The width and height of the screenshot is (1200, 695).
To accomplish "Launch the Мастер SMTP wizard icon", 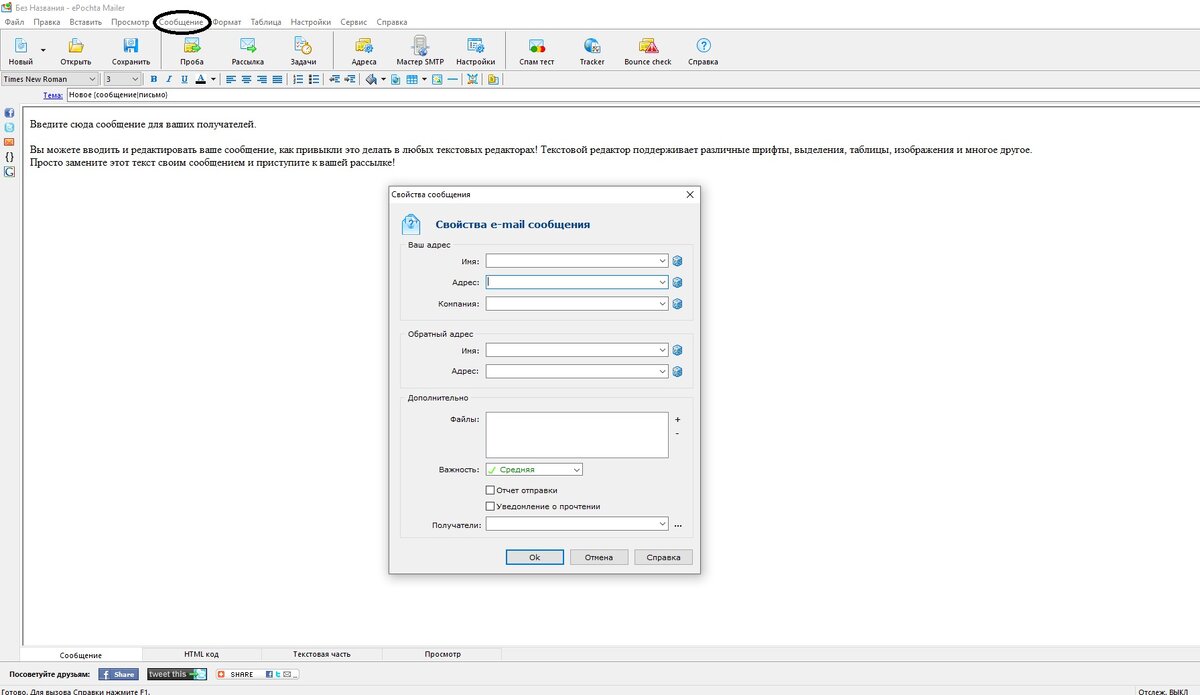I will (x=420, y=46).
